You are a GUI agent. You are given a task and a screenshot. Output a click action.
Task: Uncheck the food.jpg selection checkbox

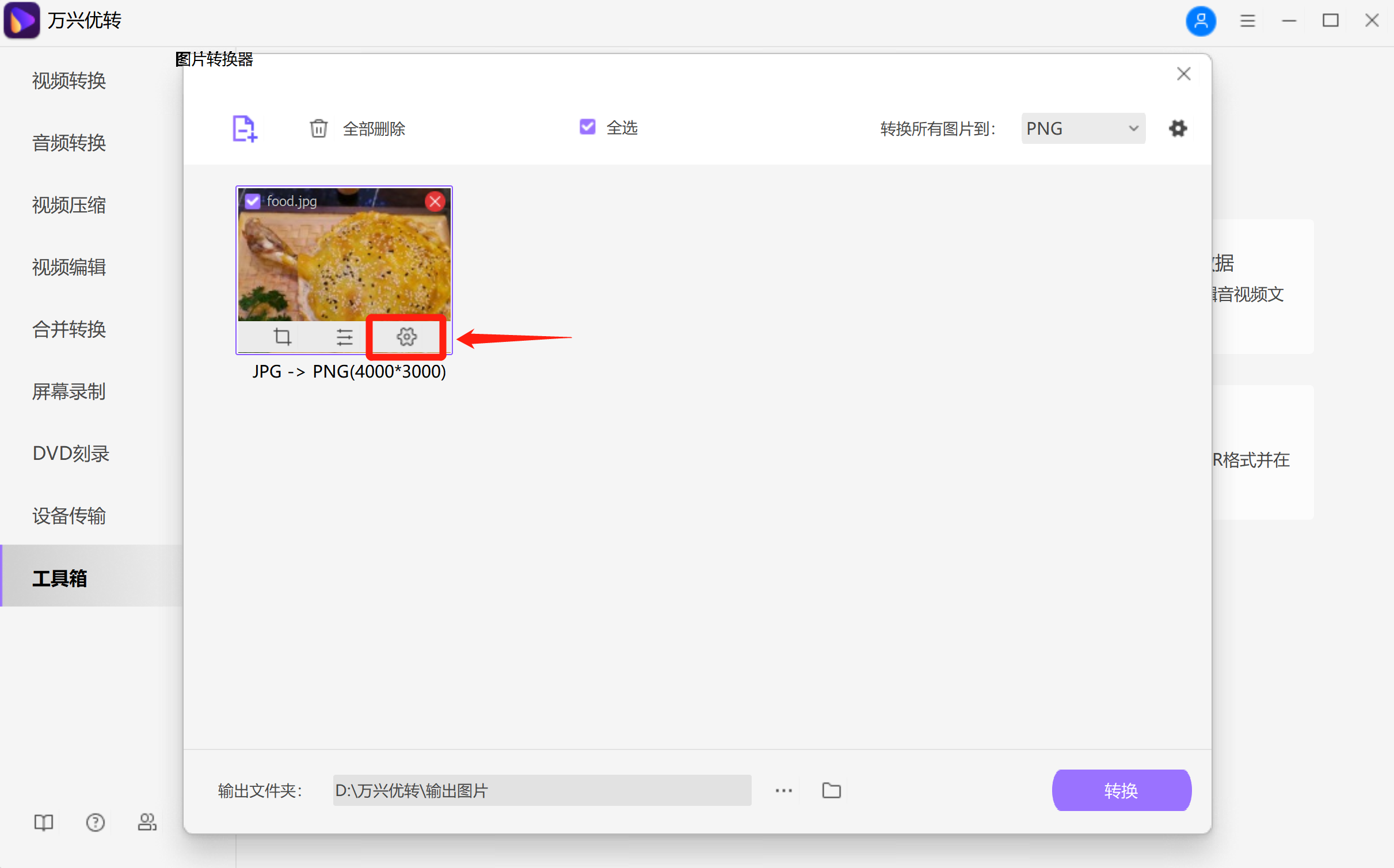click(253, 201)
